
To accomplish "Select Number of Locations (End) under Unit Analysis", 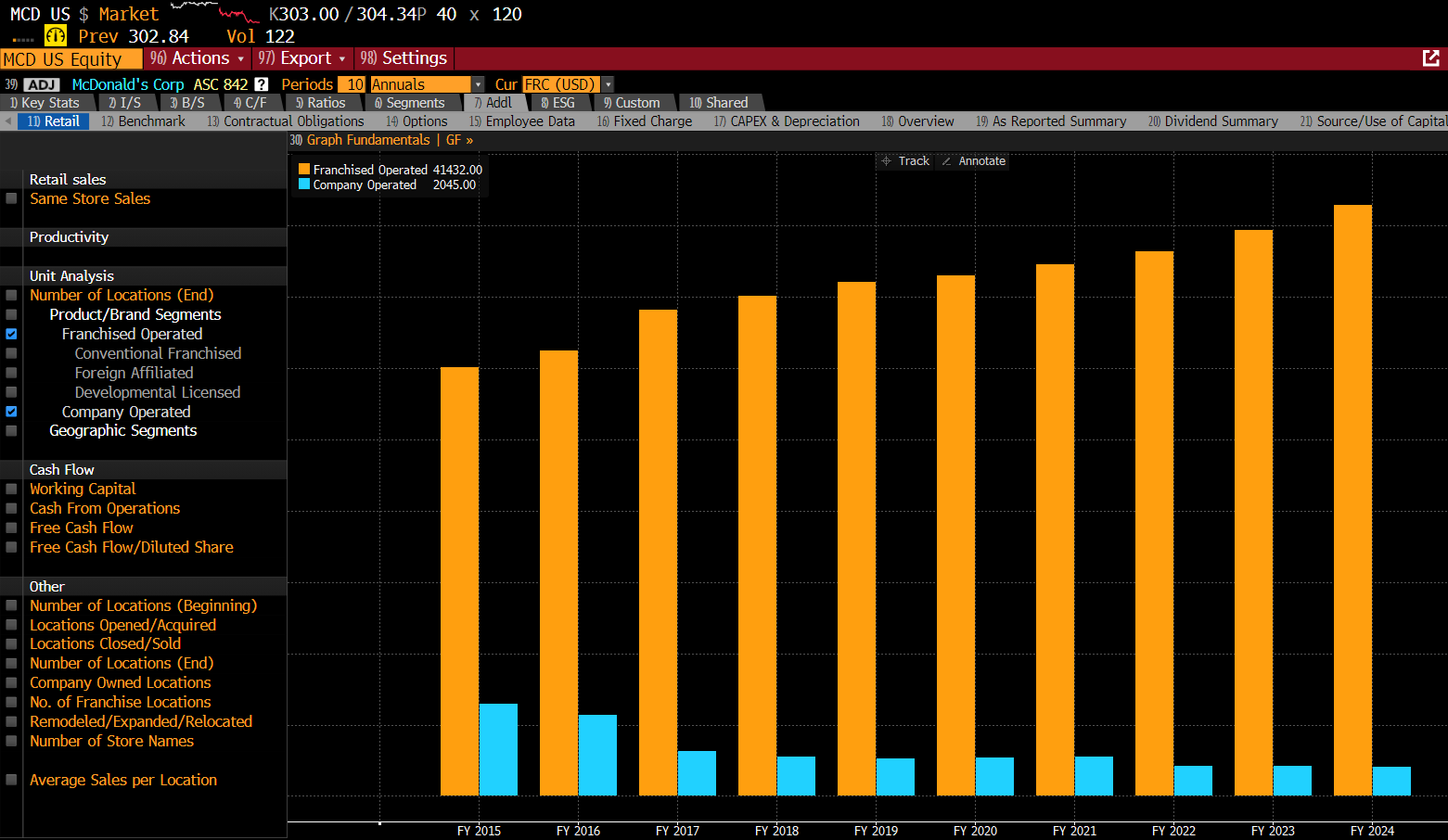I will click(x=122, y=295).
